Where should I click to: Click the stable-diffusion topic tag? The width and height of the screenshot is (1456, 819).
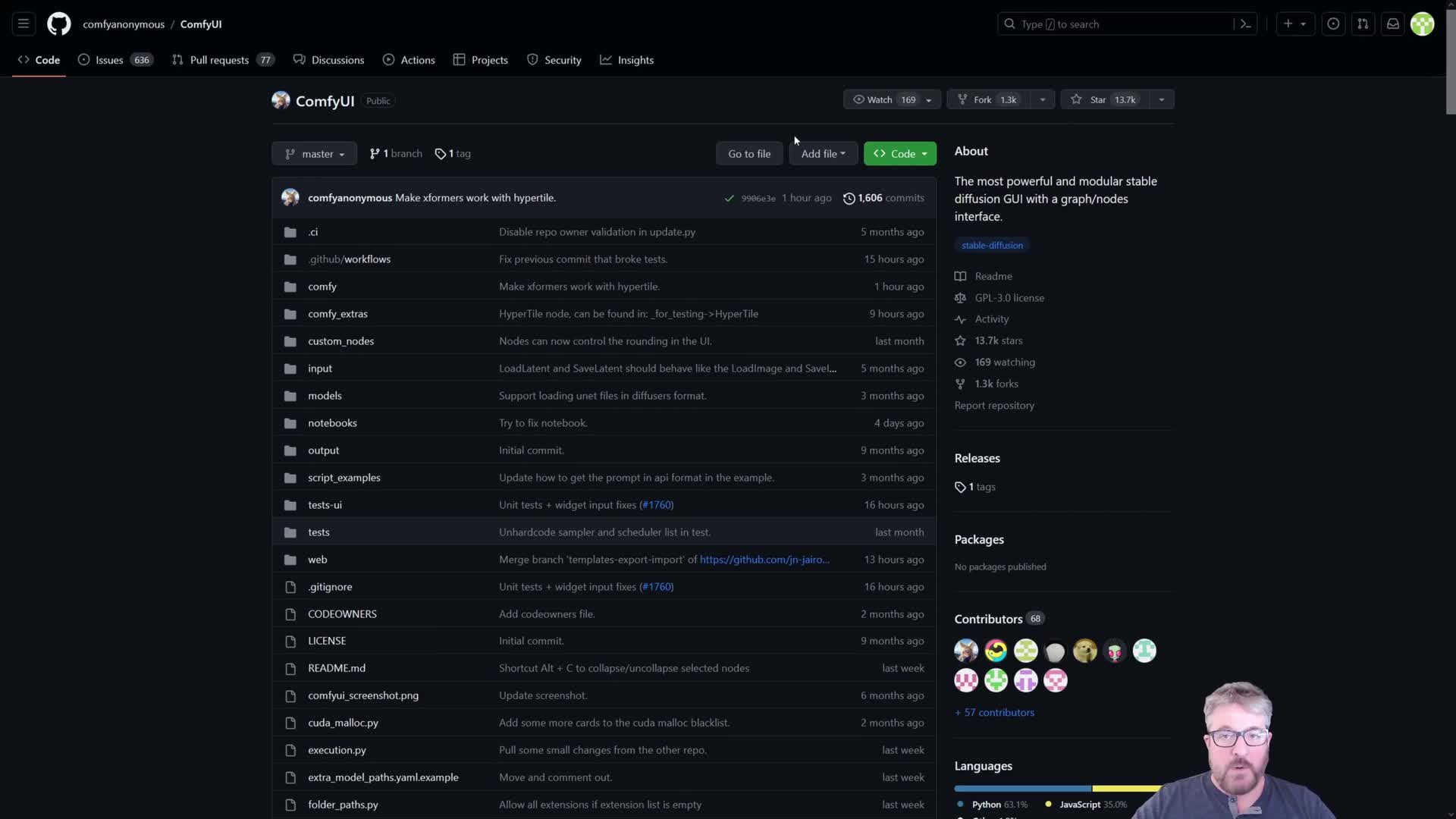click(992, 246)
